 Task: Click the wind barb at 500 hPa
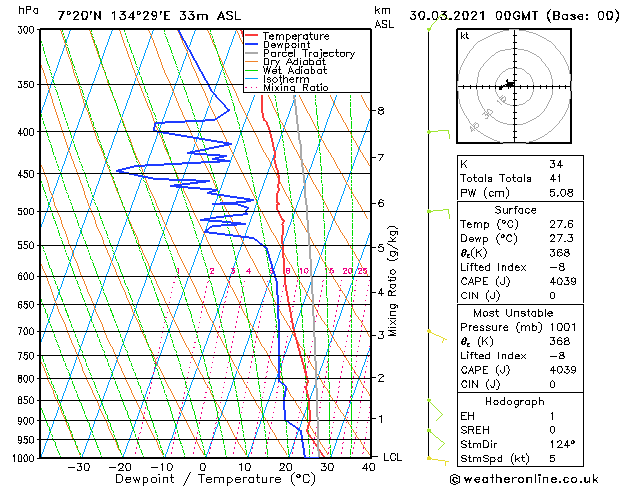[x=439, y=213]
